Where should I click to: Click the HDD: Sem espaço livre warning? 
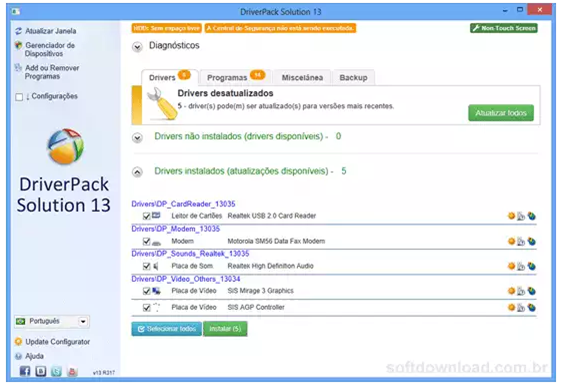(167, 28)
